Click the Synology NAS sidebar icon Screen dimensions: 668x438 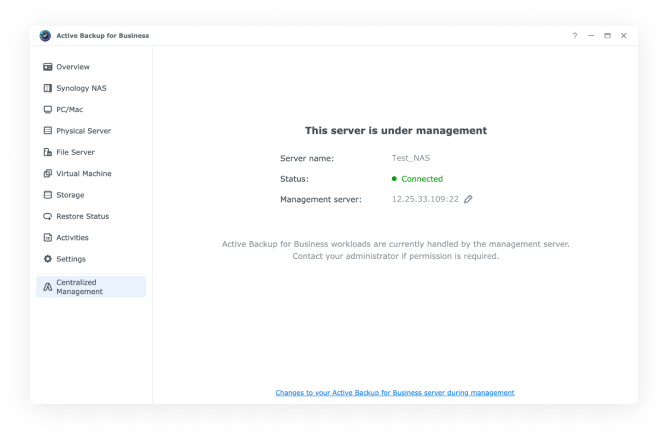pyautogui.click(x=47, y=88)
